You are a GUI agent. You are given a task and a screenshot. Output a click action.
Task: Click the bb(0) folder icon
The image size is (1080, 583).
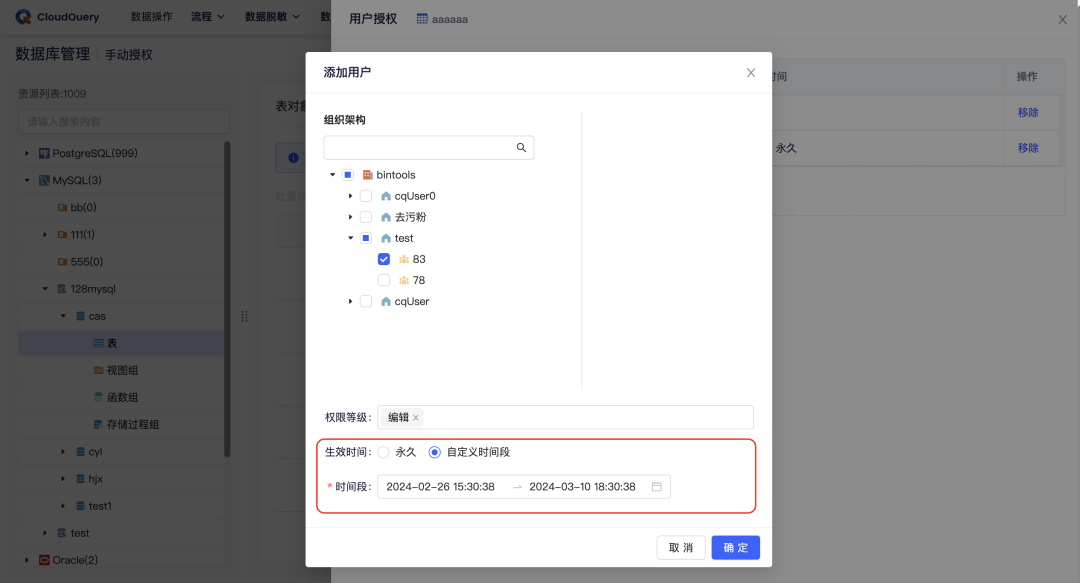tap(62, 207)
